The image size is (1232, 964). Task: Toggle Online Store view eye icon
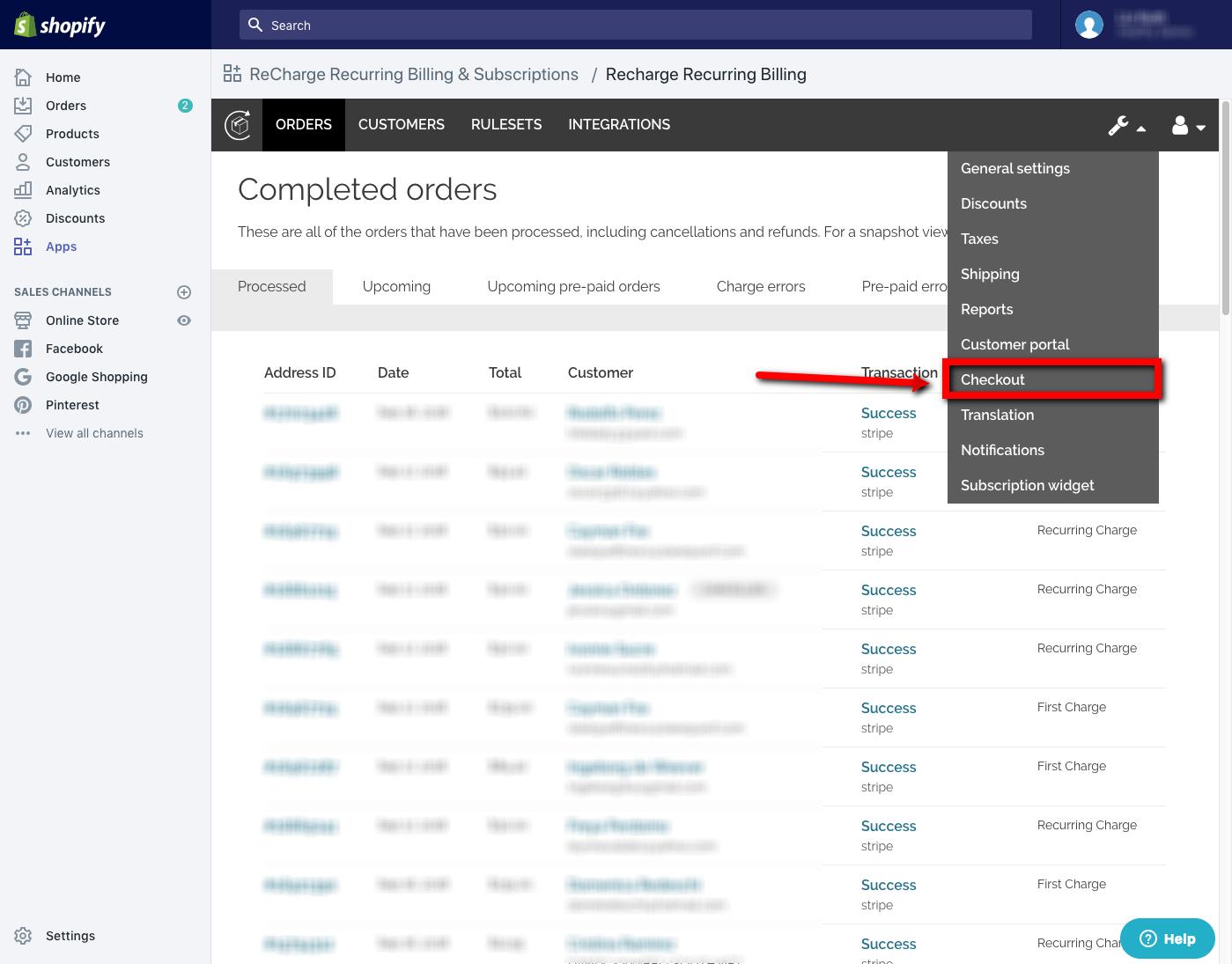(184, 320)
